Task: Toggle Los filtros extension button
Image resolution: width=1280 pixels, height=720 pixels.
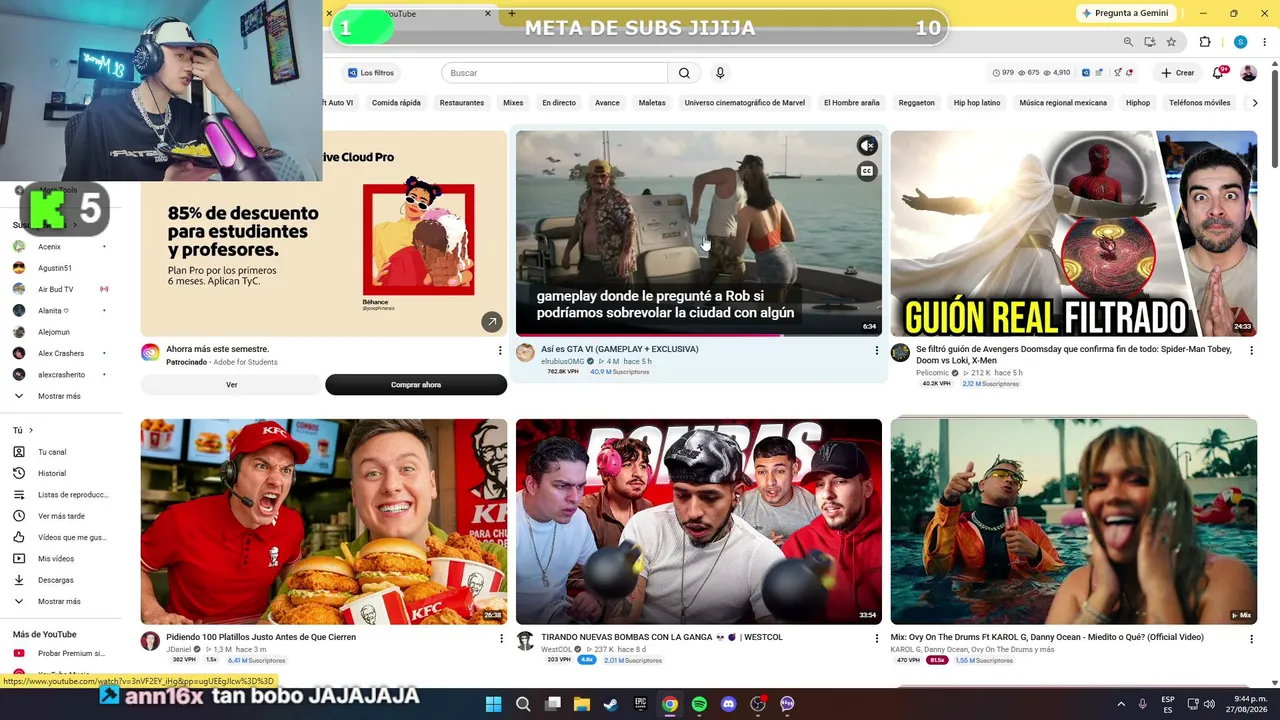Action: pyautogui.click(x=371, y=73)
